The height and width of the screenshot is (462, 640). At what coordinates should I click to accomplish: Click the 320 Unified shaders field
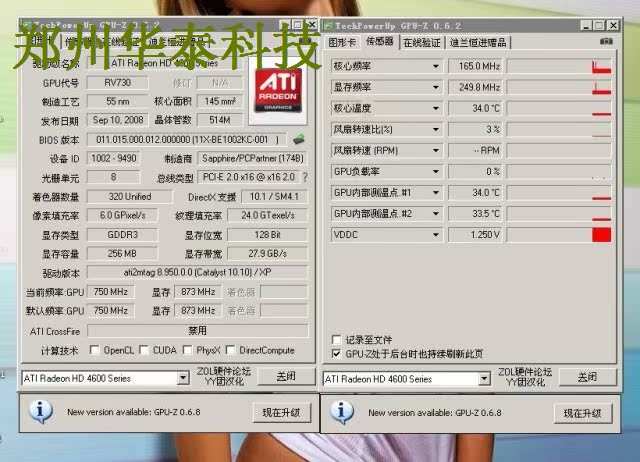coord(130,197)
